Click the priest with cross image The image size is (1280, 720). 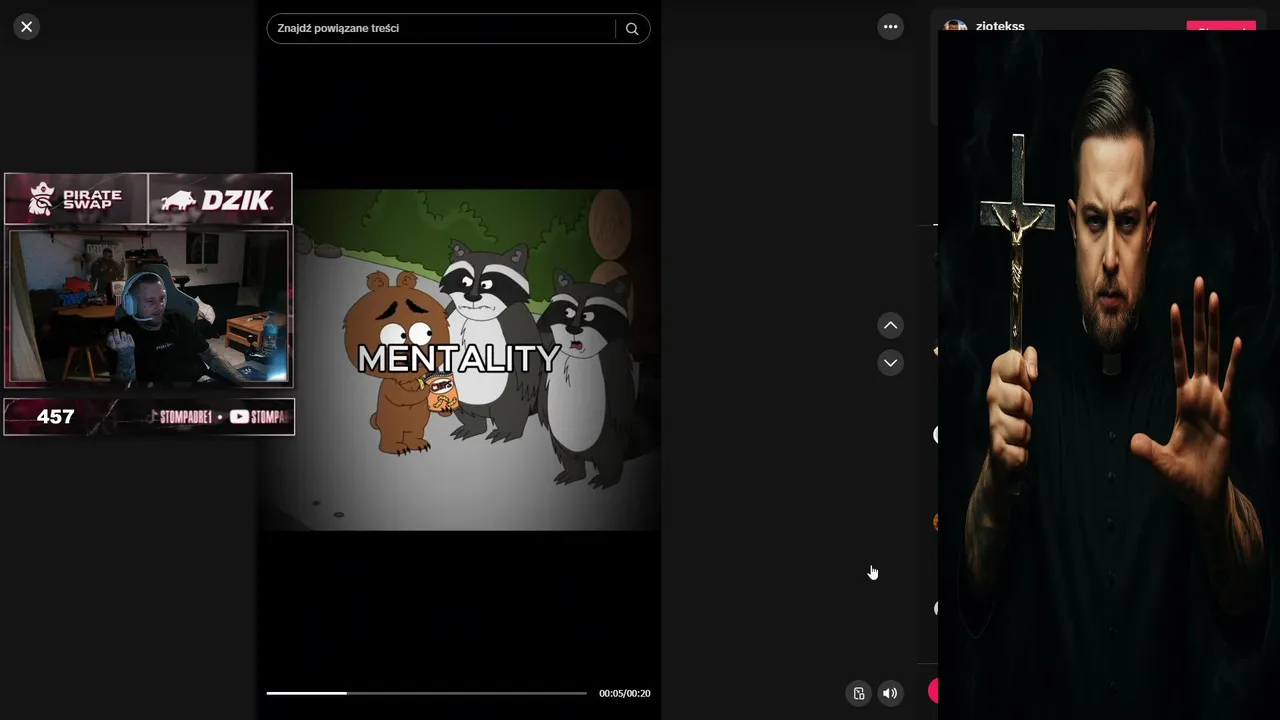[1109, 375]
